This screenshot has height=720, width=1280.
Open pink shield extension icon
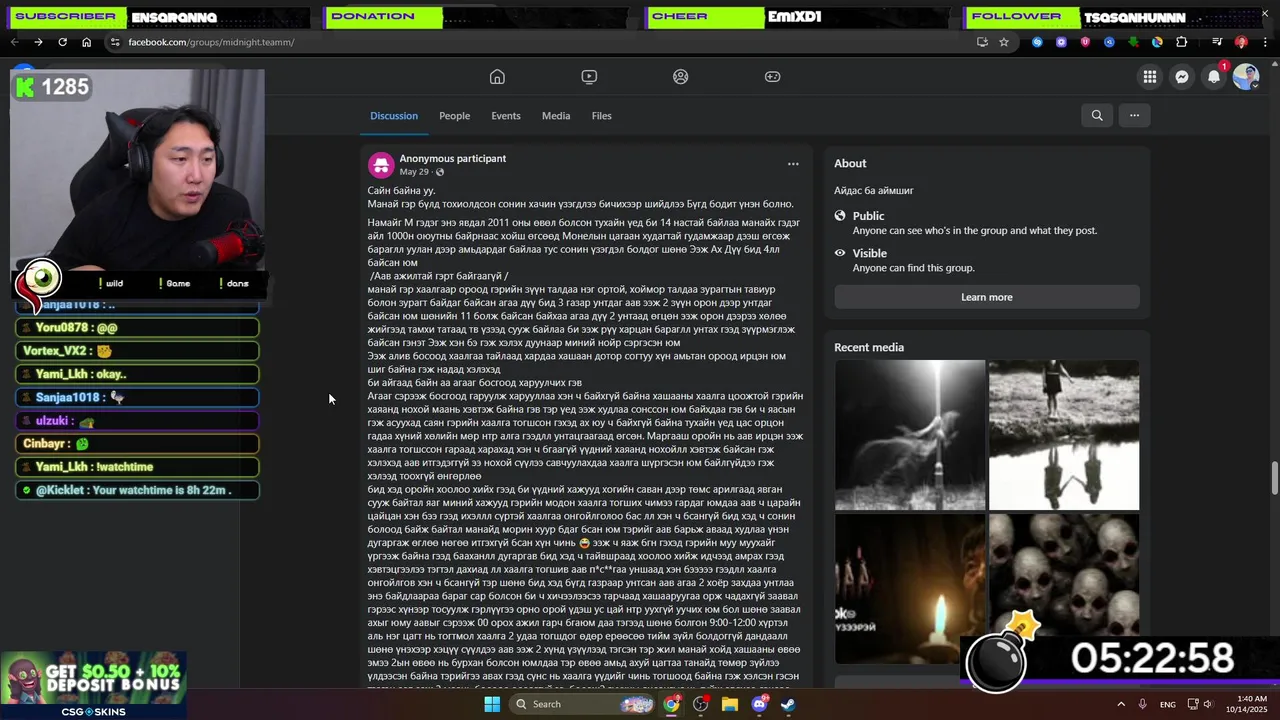(x=1085, y=42)
